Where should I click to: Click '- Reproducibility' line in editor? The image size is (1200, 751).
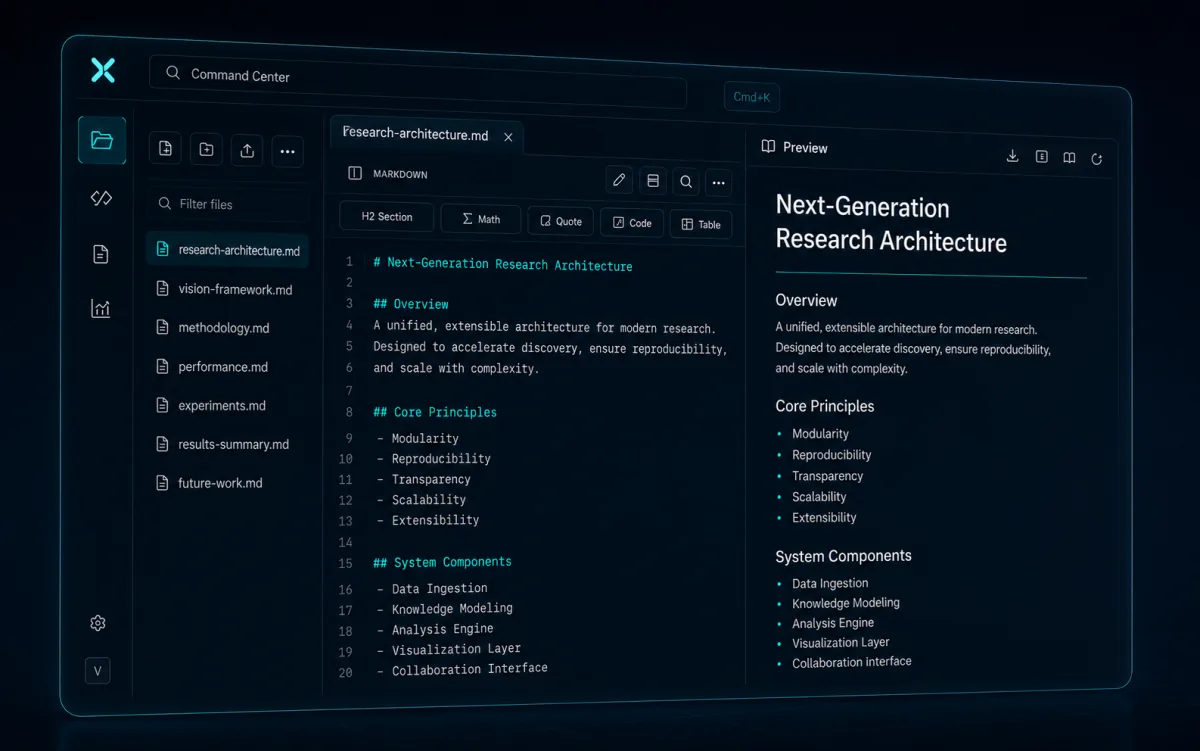(x=434, y=459)
